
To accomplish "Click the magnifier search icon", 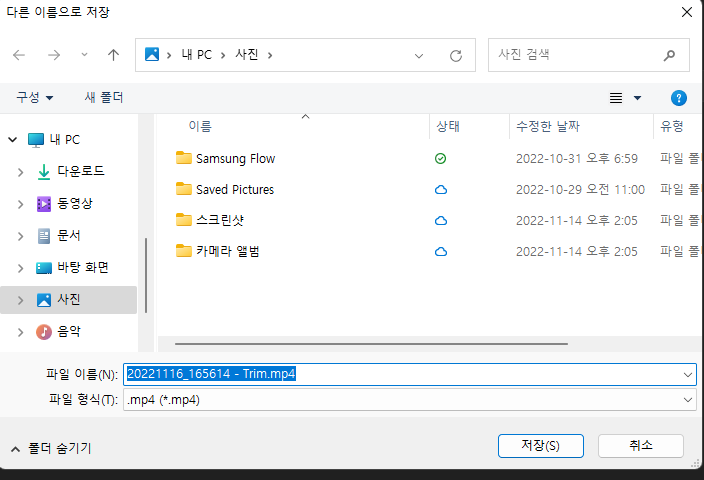I will (669, 55).
